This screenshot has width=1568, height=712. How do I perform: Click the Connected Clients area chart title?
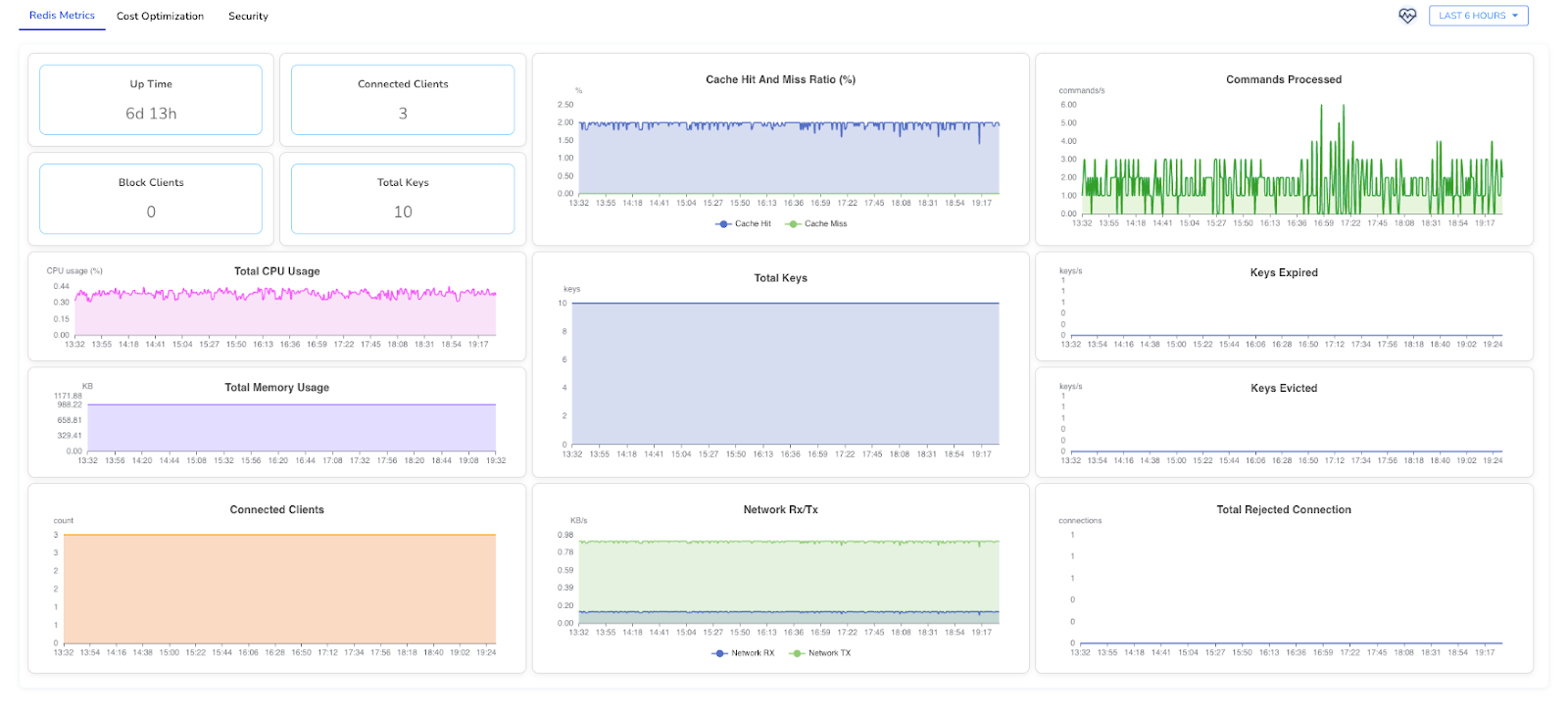[x=277, y=510]
